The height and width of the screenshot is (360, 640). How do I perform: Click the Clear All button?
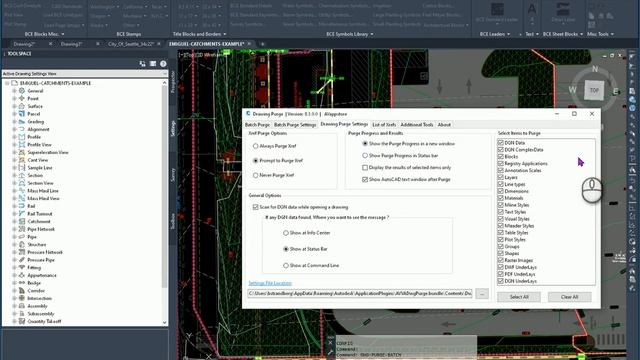(x=569, y=297)
